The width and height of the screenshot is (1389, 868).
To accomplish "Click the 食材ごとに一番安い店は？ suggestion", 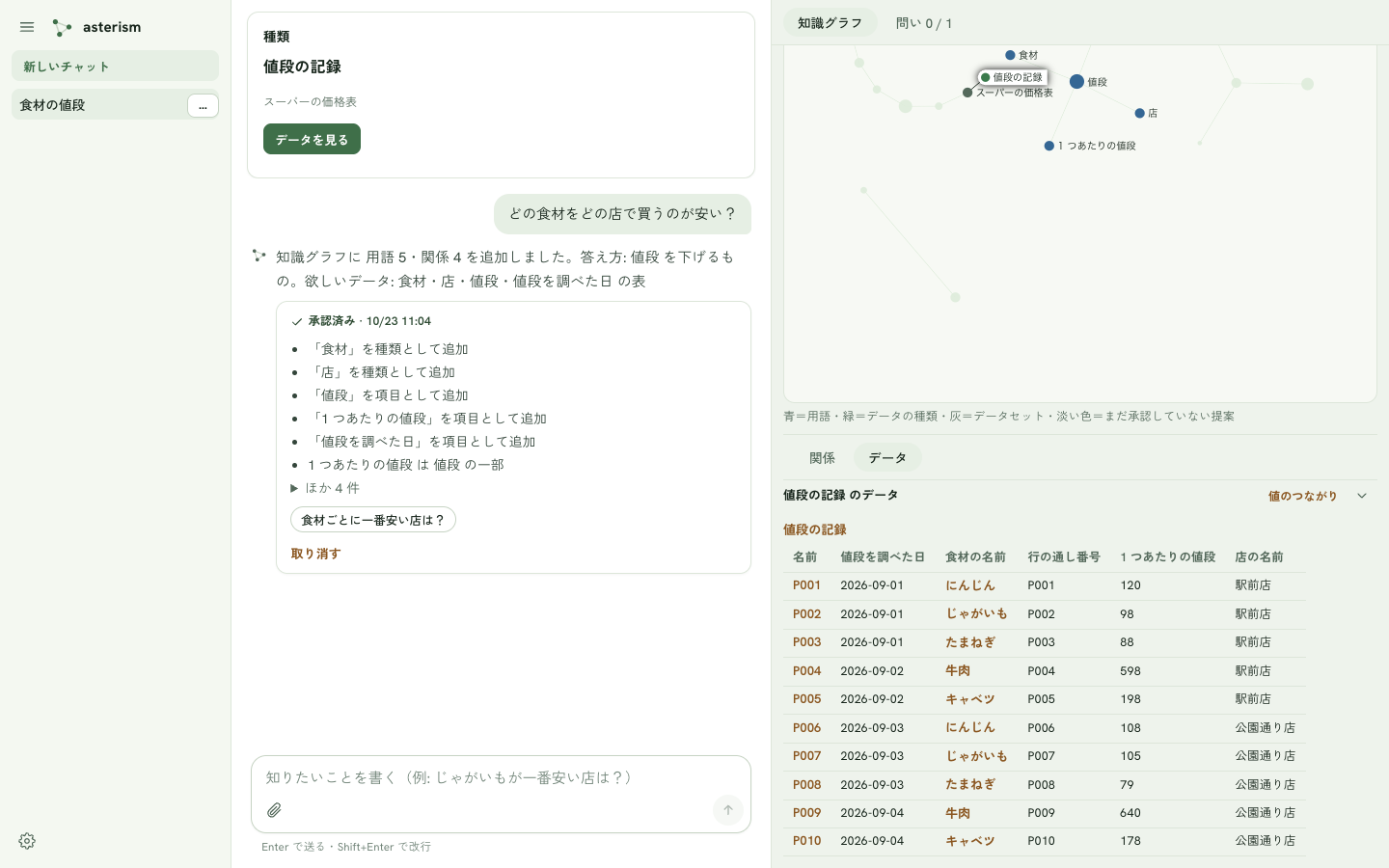I will (x=373, y=520).
